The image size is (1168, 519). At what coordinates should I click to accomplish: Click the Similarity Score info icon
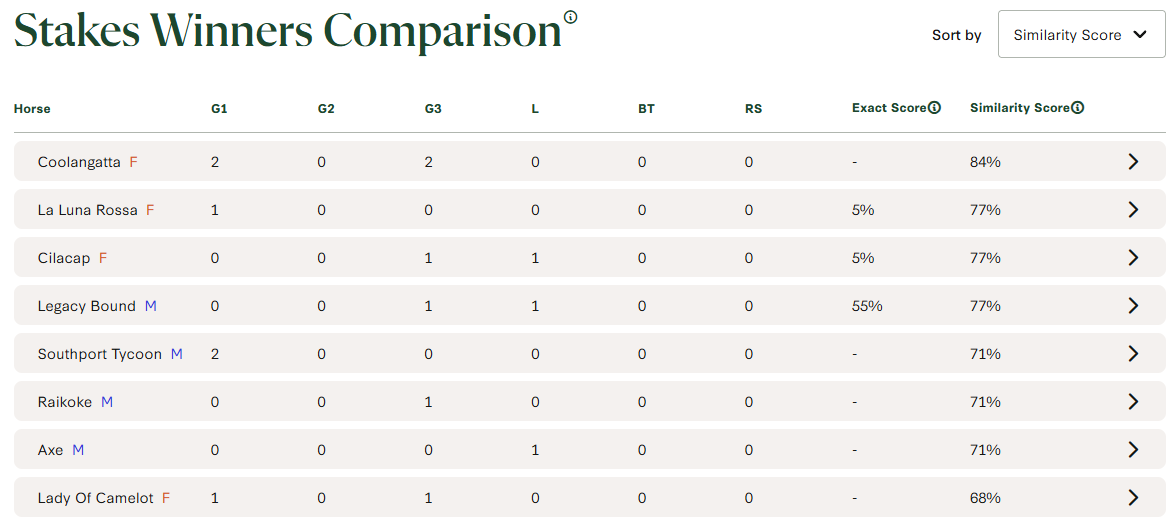click(1078, 108)
